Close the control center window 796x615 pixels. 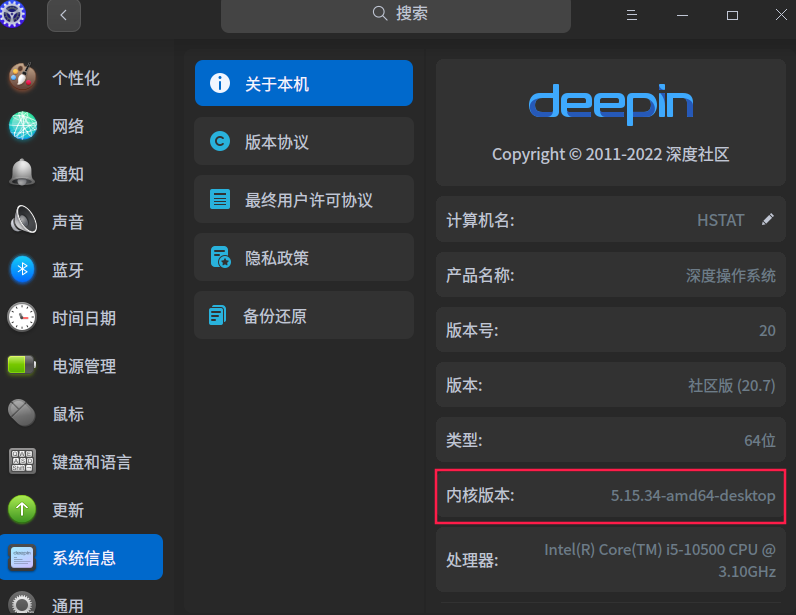click(x=781, y=15)
